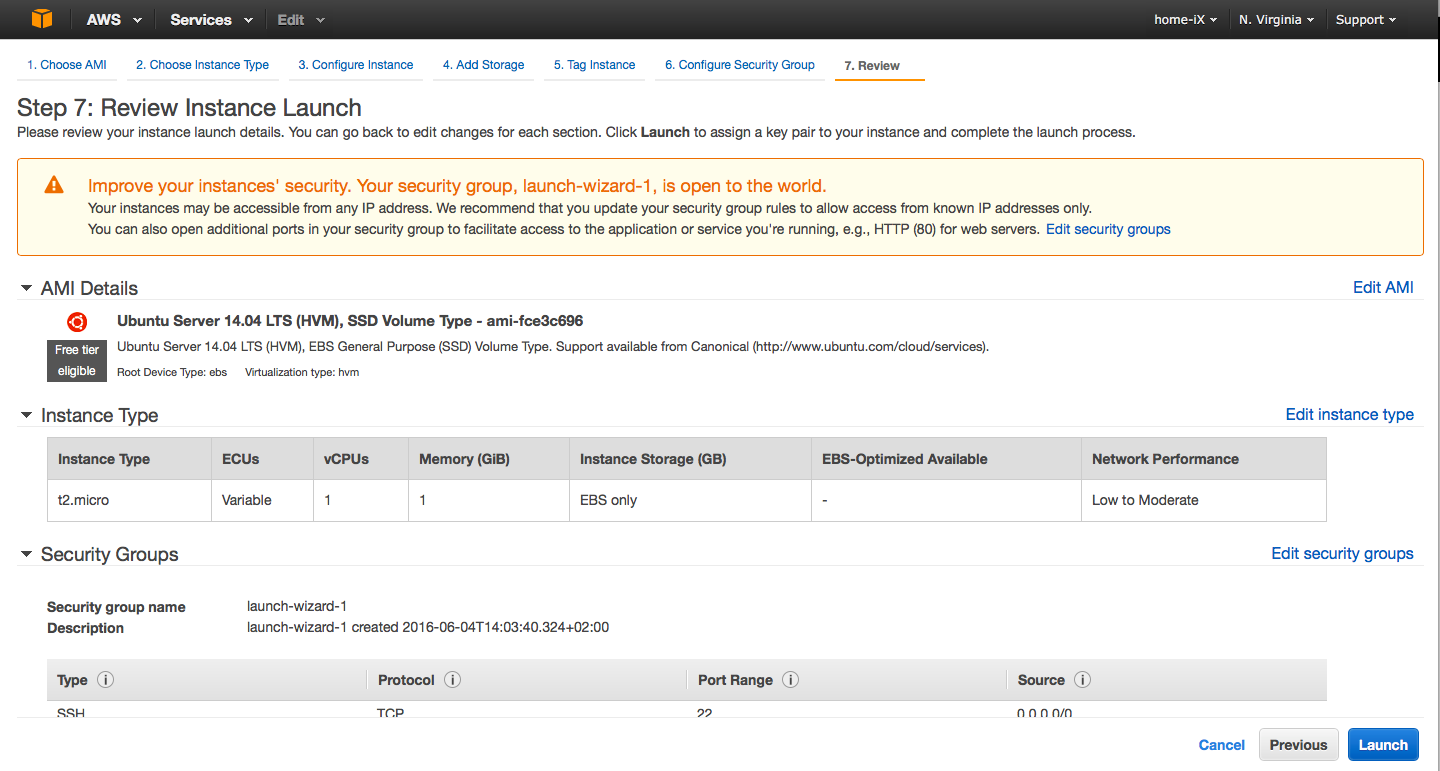
Task: Go to step 3. Configure Instance
Action: [356, 65]
